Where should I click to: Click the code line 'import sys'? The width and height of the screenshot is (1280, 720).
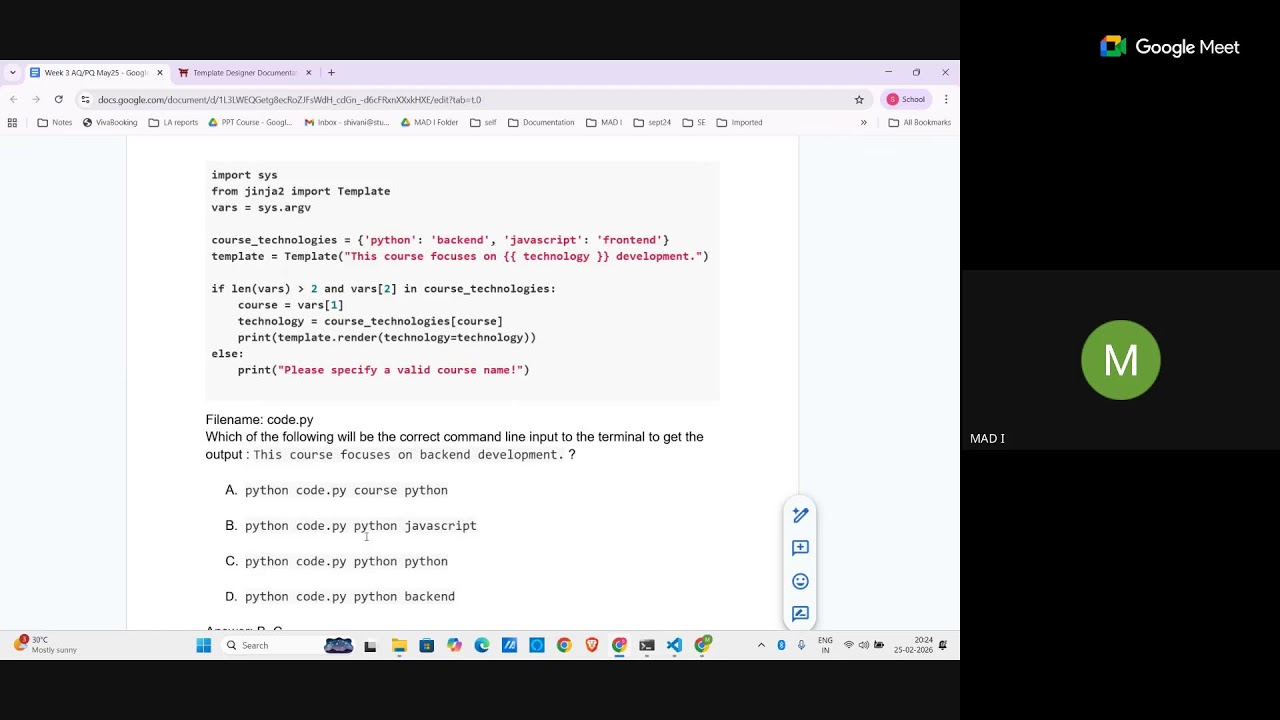click(244, 175)
